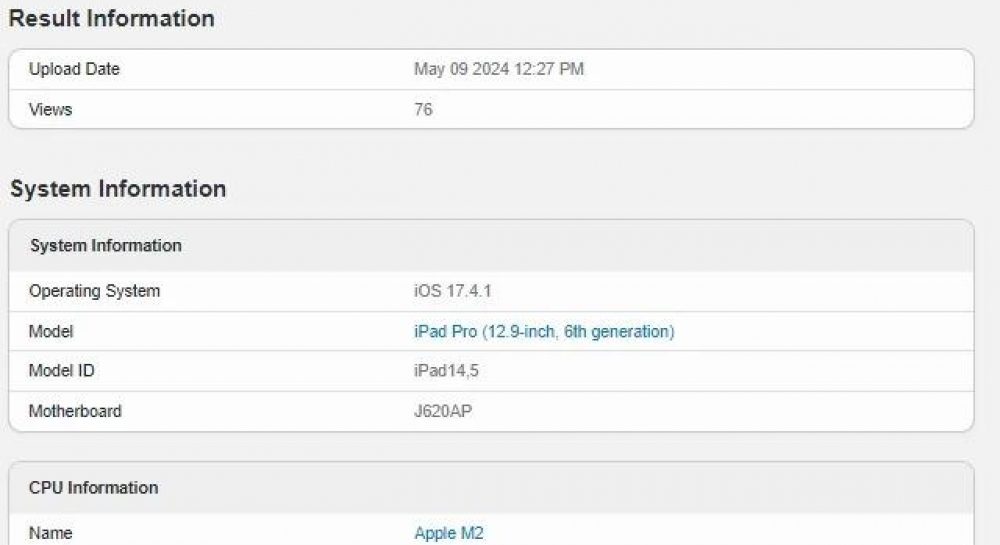
Task: Click the CPU Name row label
Action: 50,533
